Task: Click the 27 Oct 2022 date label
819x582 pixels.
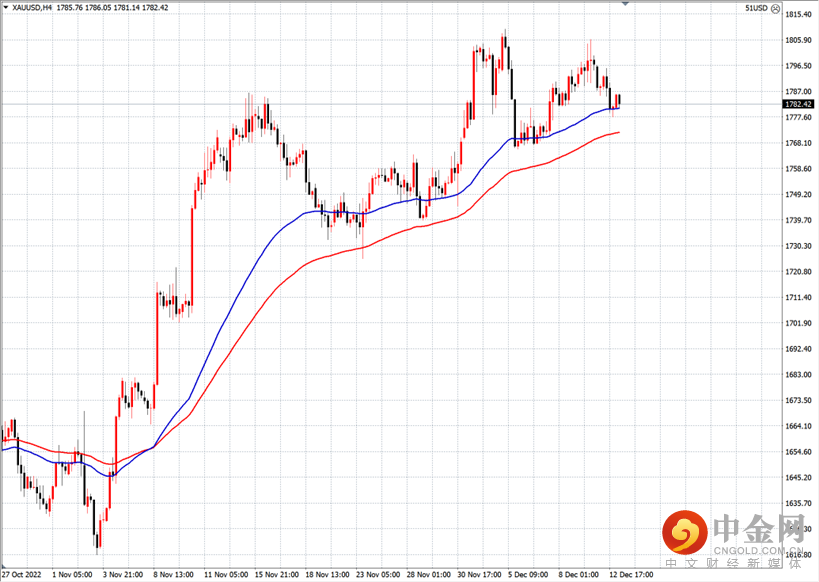Action: coord(22,575)
